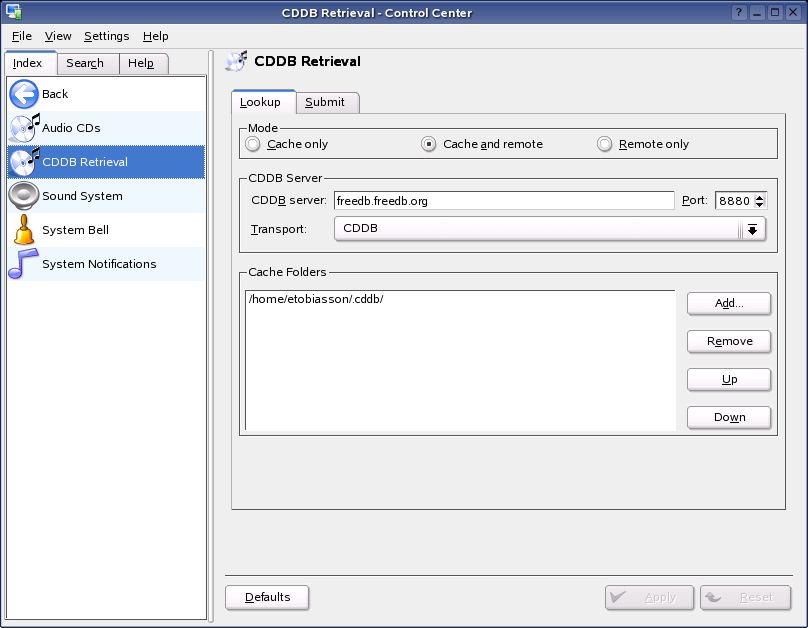Click the CDDB Retrieval disc icon in sidebar
Image resolution: width=808 pixels, height=628 pixels.
24,162
